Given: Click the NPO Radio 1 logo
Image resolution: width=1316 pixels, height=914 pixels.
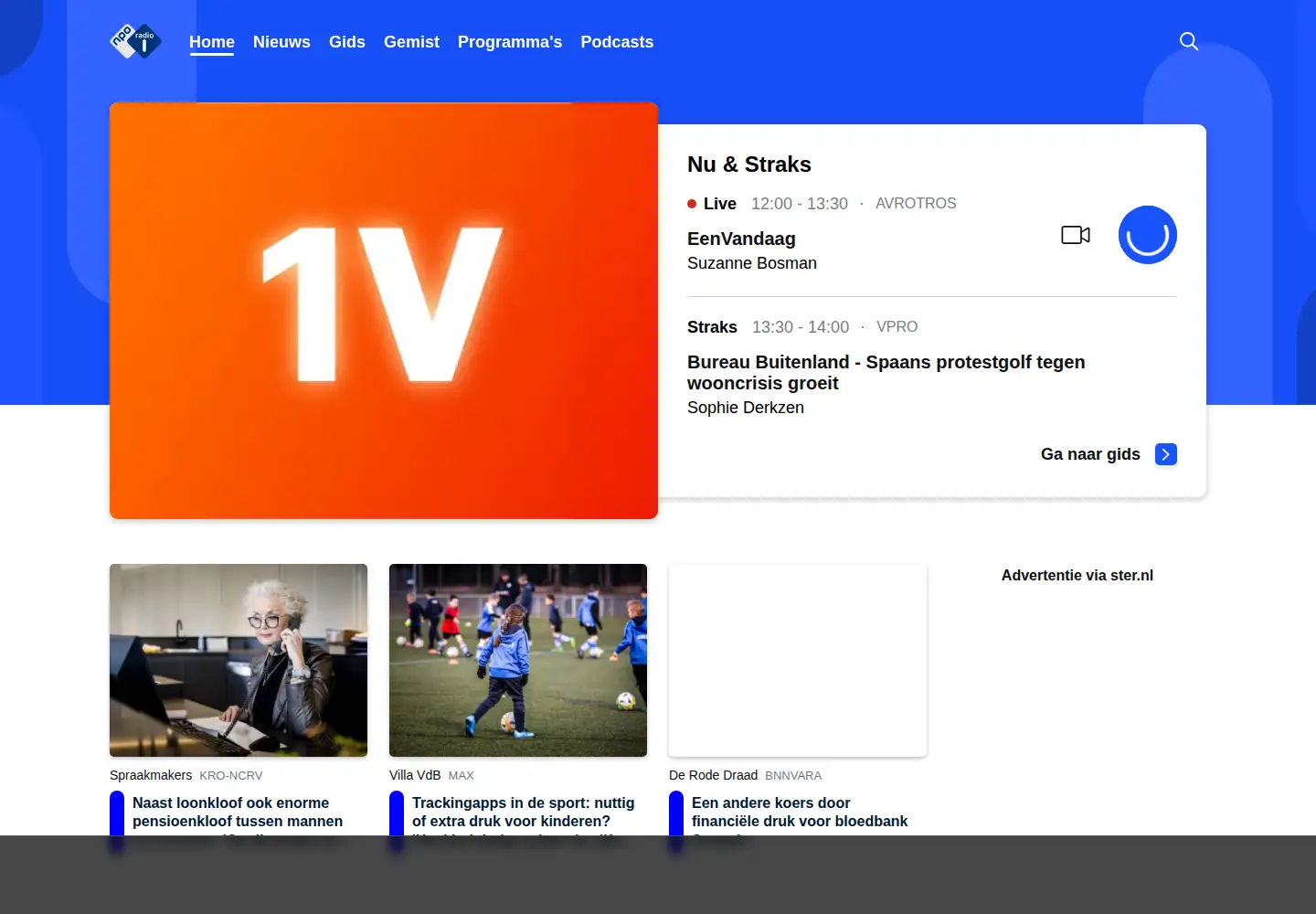Looking at the screenshot, I should pyautogui.click(x=135, y=41).
